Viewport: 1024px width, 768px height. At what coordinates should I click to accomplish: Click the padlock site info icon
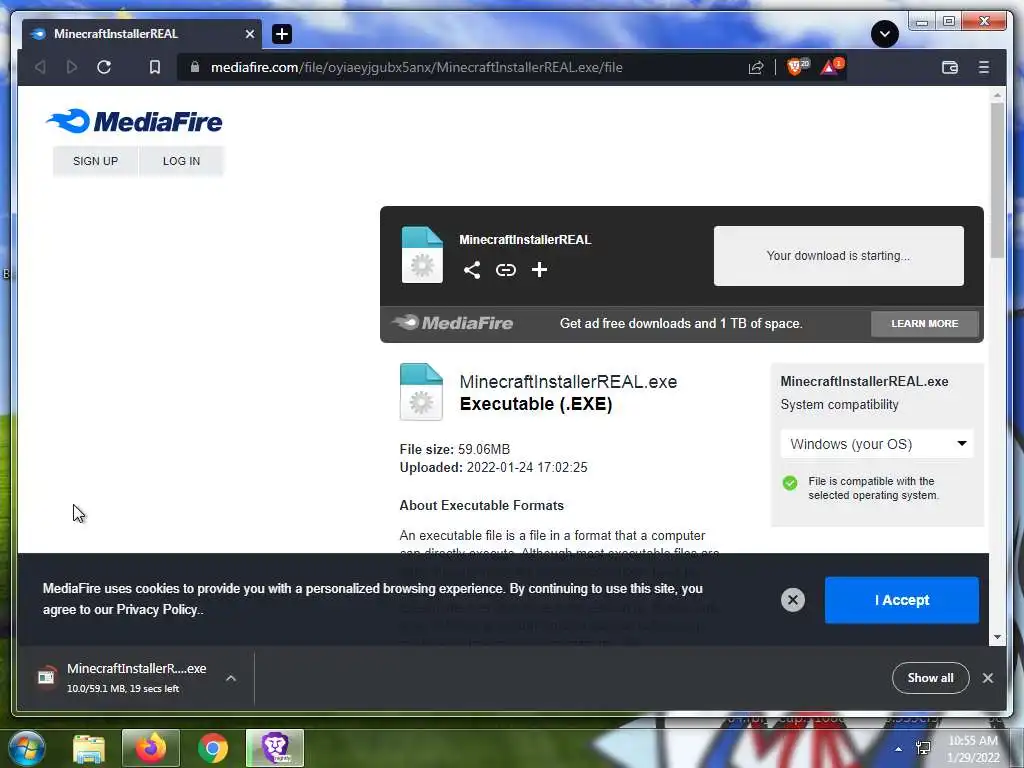[195, 67]
